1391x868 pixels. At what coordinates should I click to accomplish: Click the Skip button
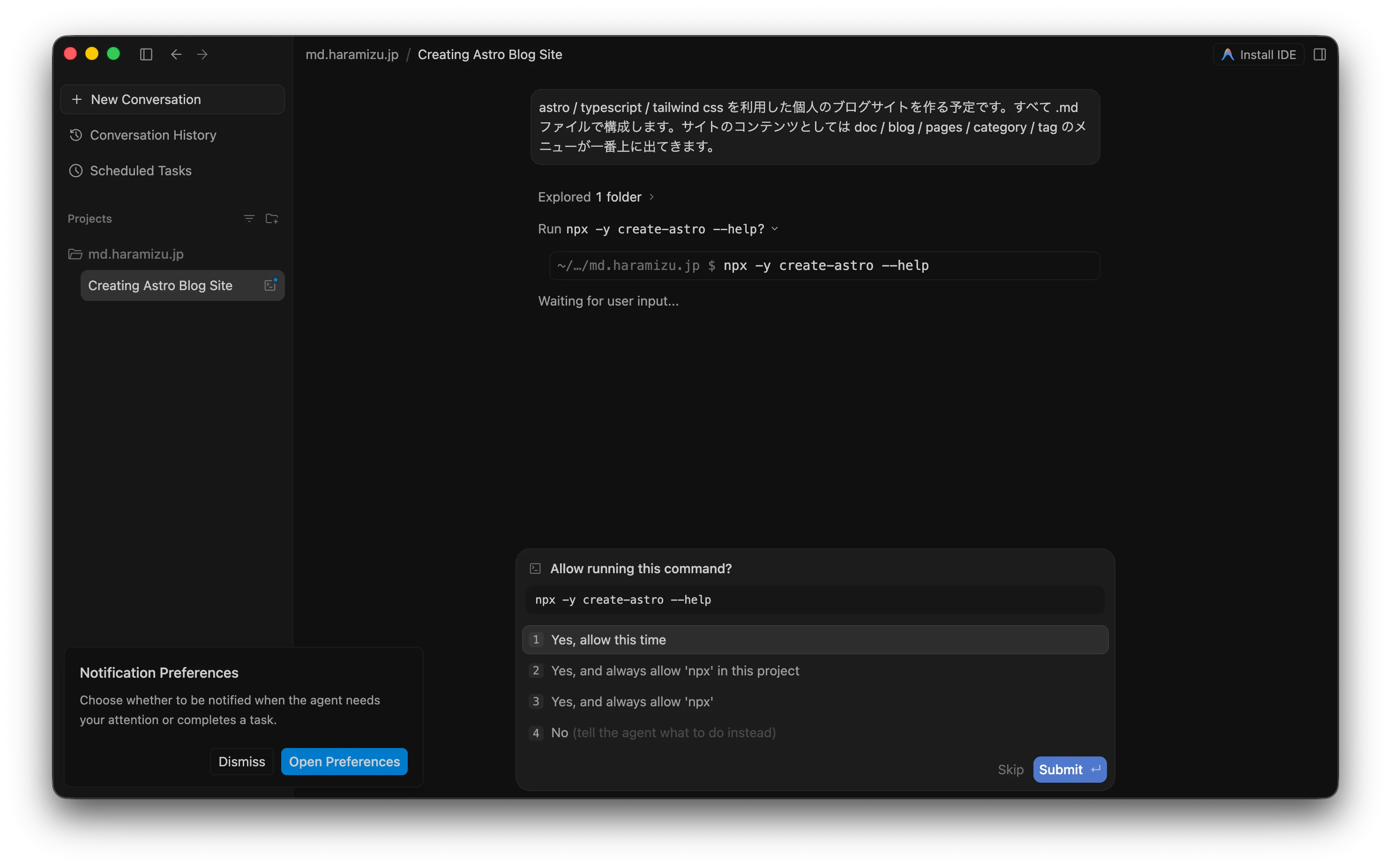click(1010, 769)
